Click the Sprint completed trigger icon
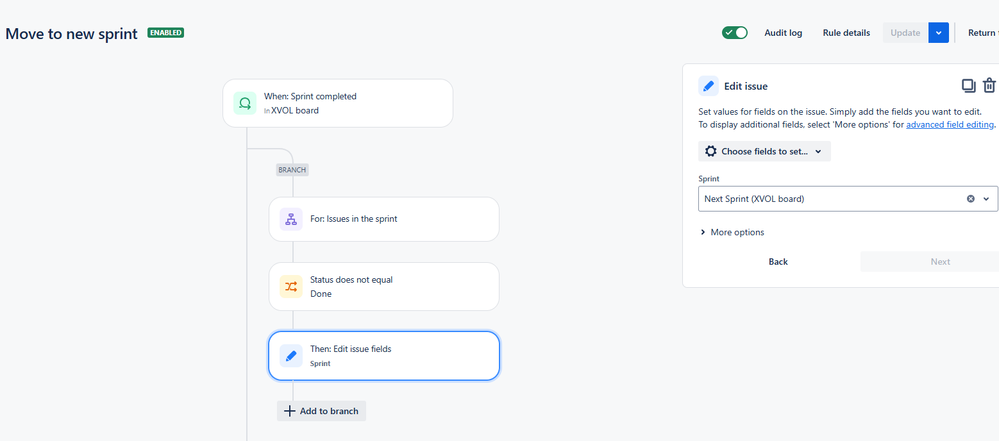The height and width of the screenshot is (441, 999). click(245, 103)
